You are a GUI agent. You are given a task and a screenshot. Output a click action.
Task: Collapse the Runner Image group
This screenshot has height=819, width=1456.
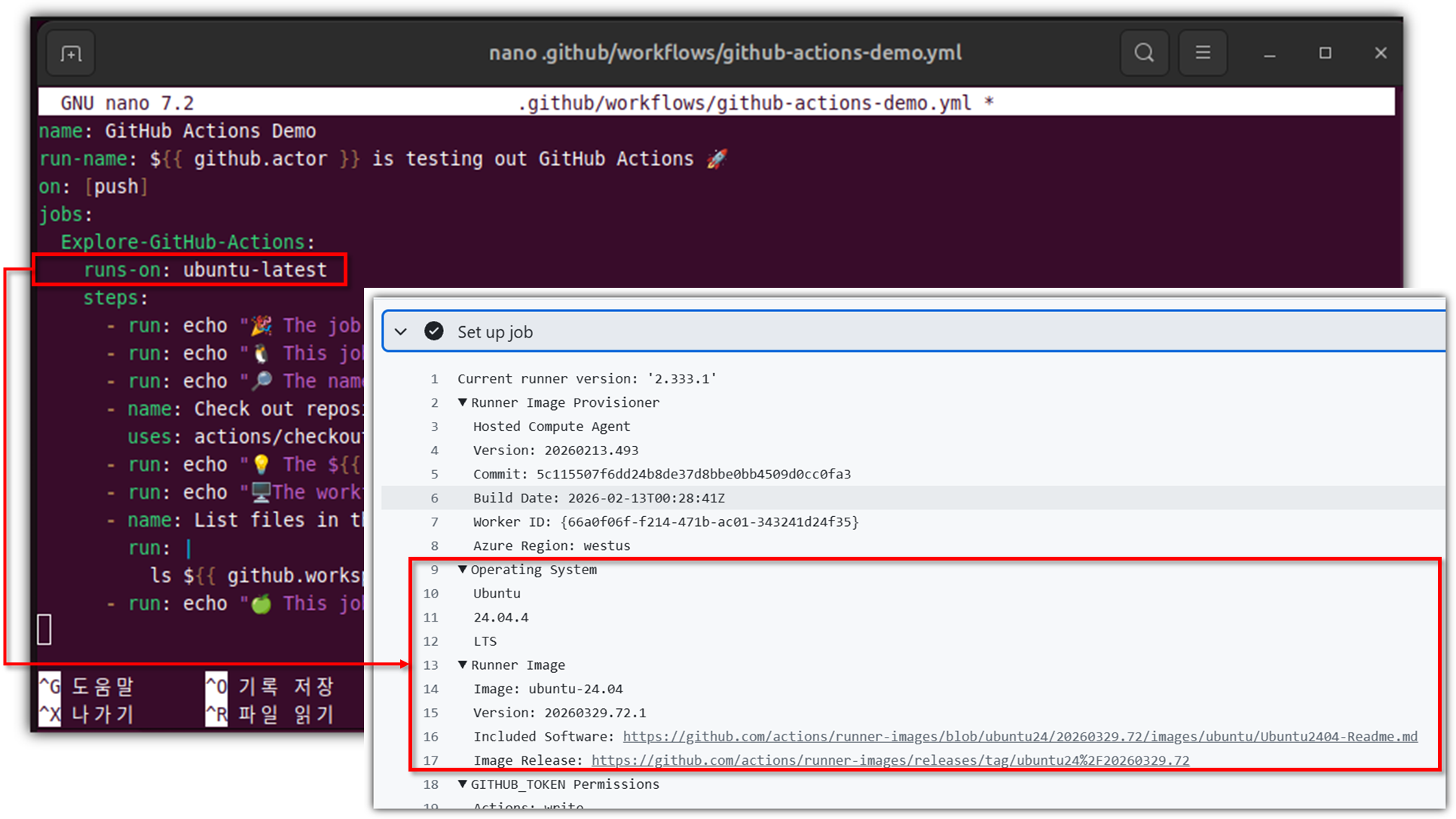coord(463,665)
